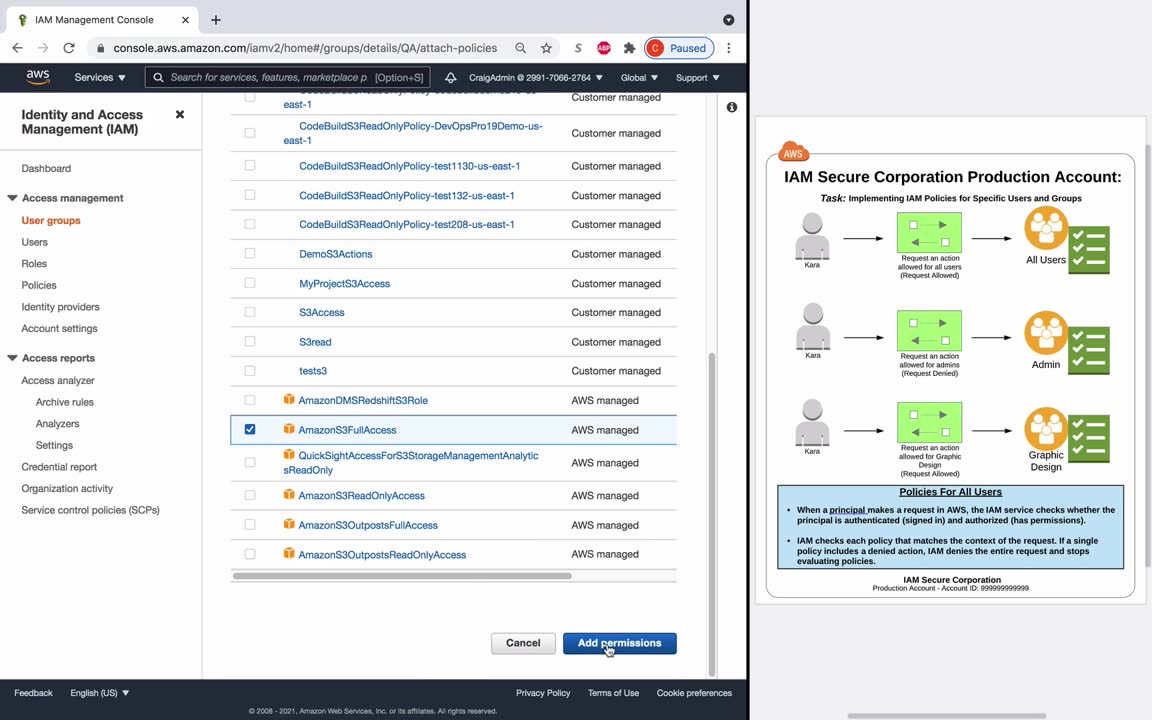This screenshot has width=1152, height=720.
Task: Click AmazonS3OutpostsFullAccess policy box icon
Action: (289, 524)
